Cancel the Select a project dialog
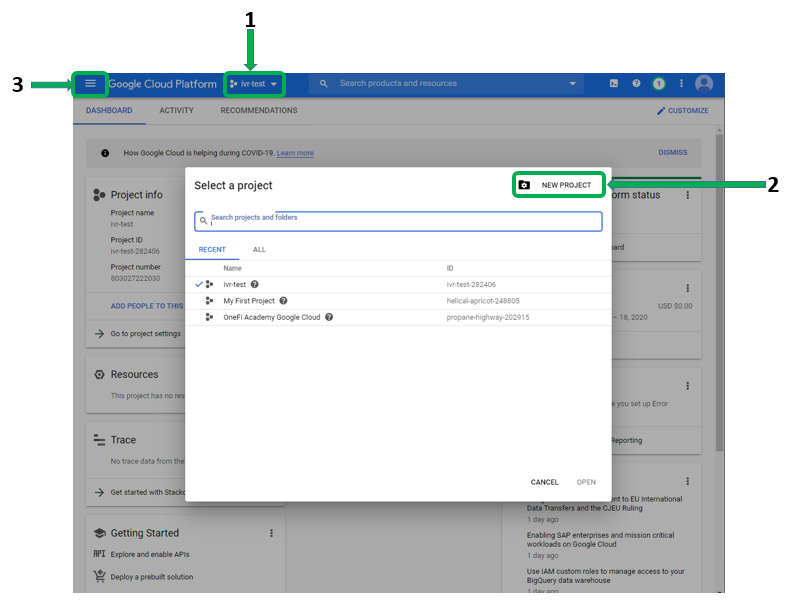Screen dimensions: 795x607 pyautogui.click(x=544, y=482)
